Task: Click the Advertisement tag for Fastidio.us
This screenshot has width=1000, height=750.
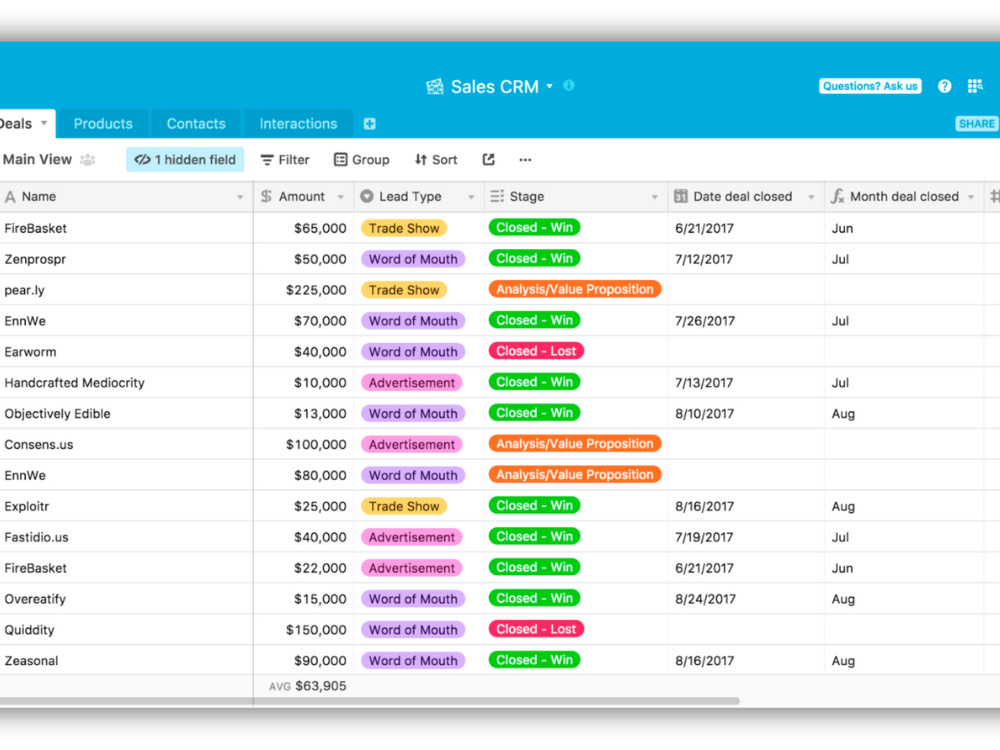Action: point(411,538)
